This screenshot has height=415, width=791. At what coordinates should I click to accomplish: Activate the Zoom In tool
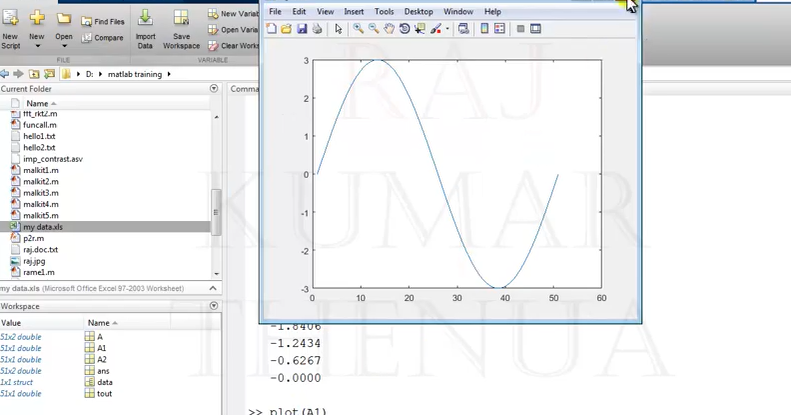358,29
